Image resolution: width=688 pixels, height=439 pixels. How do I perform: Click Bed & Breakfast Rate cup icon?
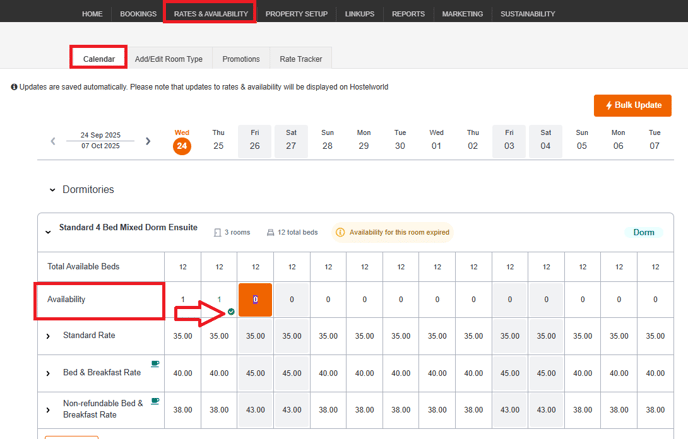coord(155,364)
